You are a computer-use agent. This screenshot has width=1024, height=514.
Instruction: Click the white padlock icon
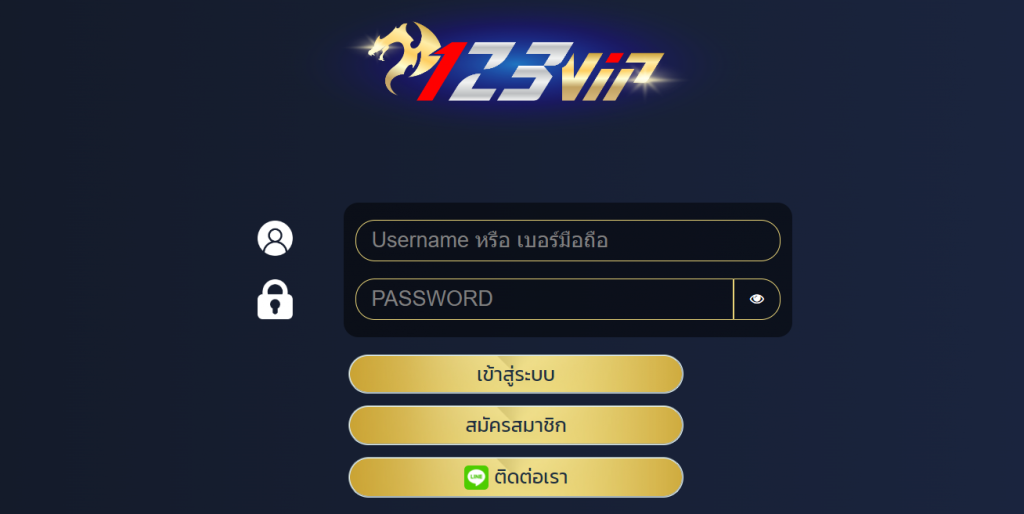click(x=275, y=300)
